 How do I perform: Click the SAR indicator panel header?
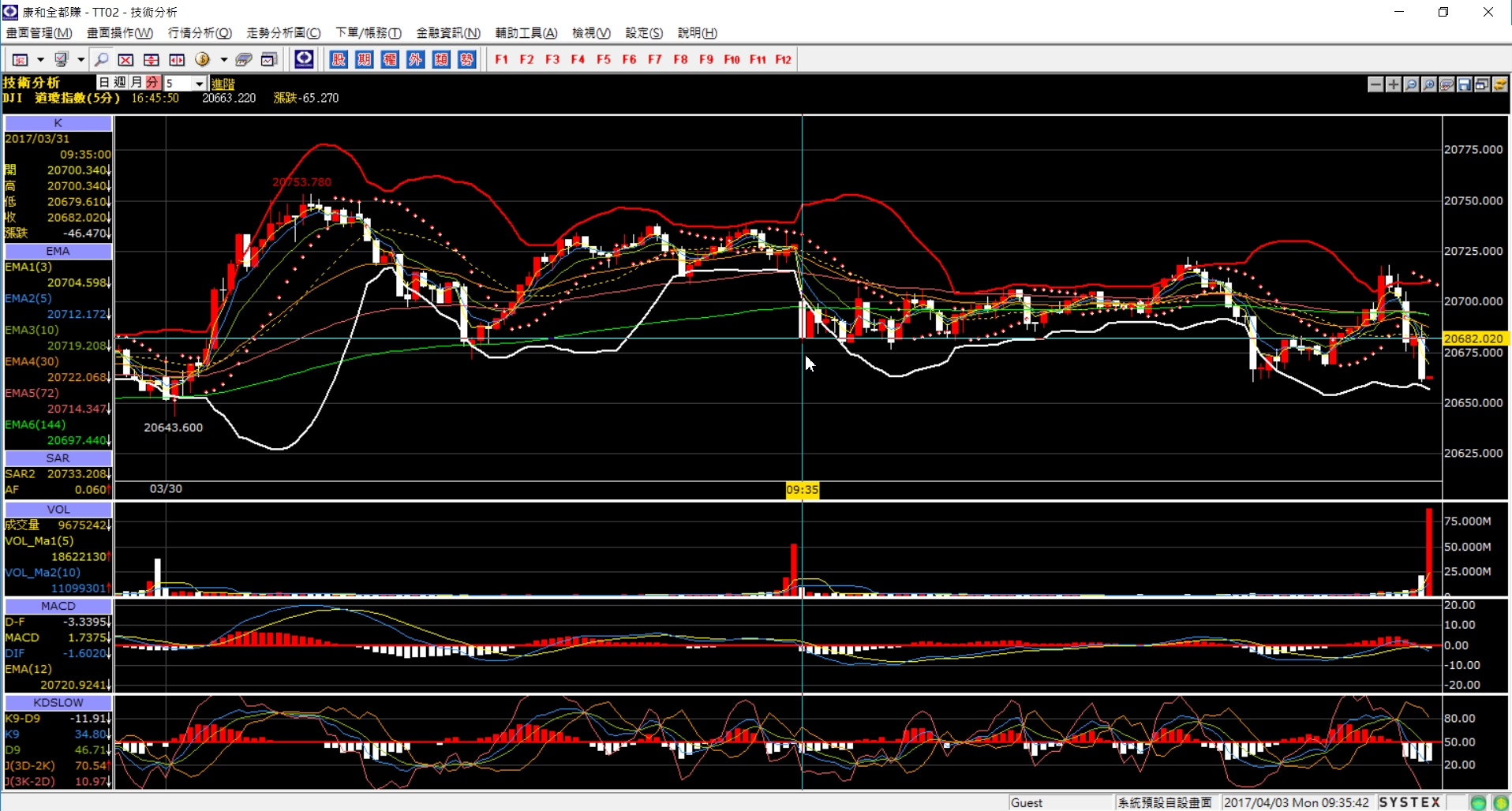pyautogui.click(x=58, y=458)
